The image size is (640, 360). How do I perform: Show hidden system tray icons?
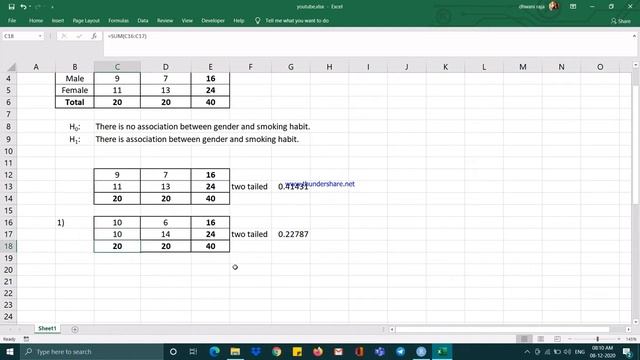point(527,352)
